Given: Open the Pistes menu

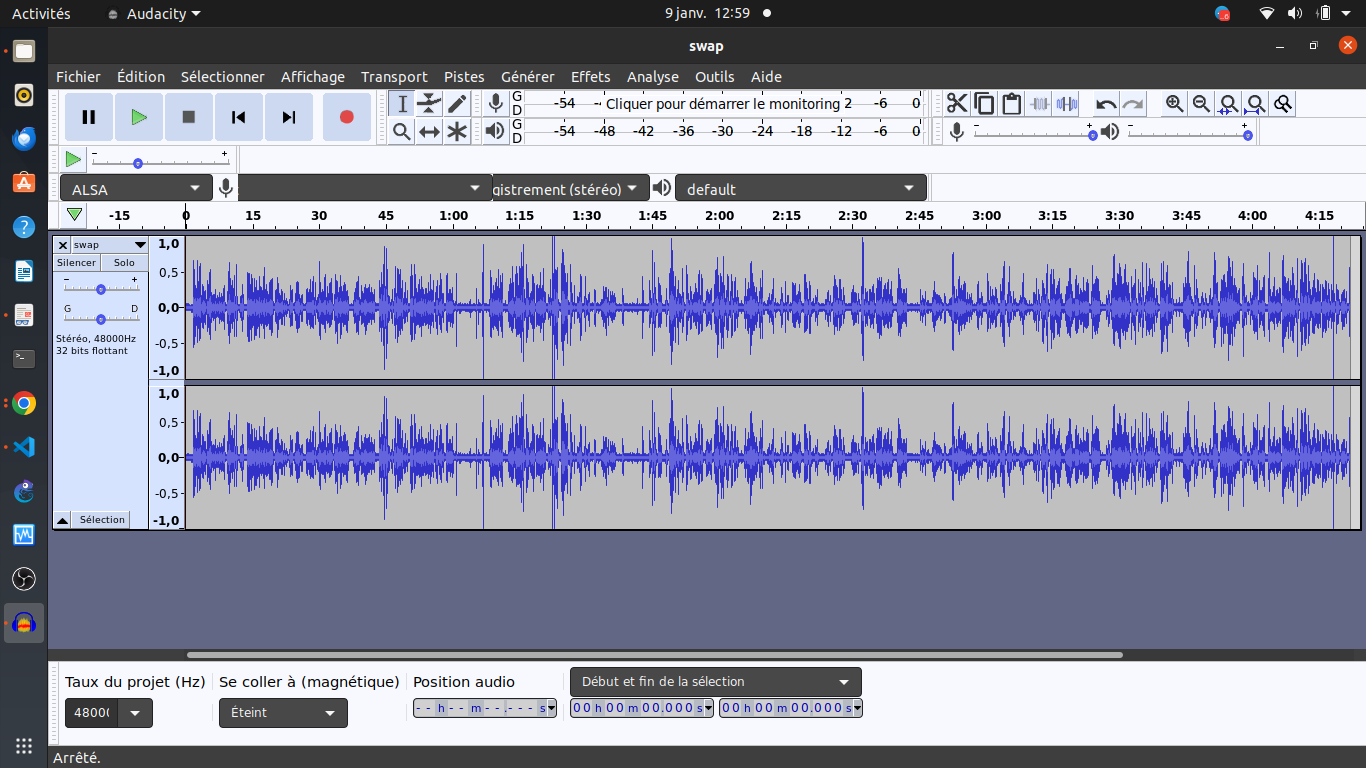Looking at the screenshot, I should coord(464,77).
